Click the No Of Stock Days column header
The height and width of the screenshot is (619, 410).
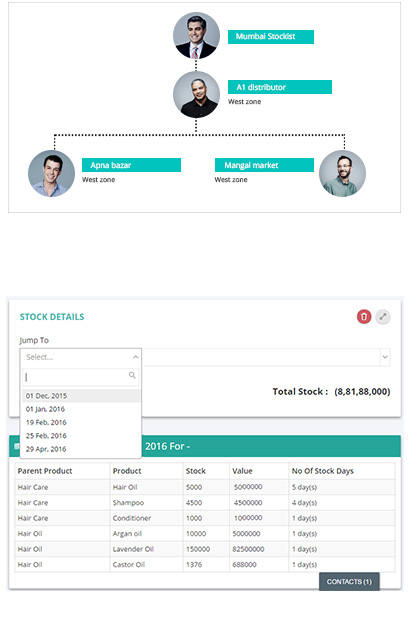click(323, 471)
